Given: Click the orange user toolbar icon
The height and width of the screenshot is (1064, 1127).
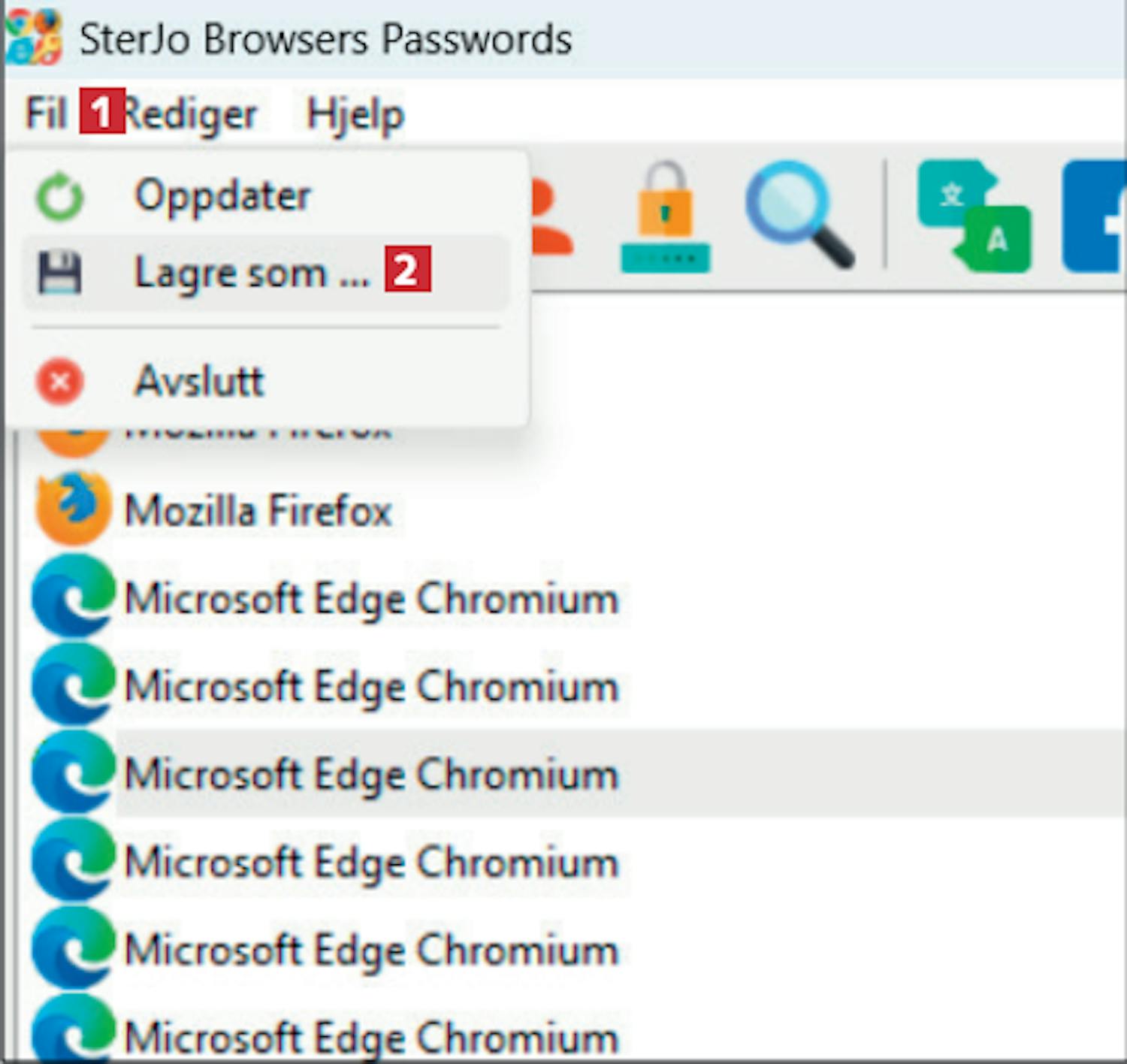Looking at the screenshot, I should click(551, 218).
